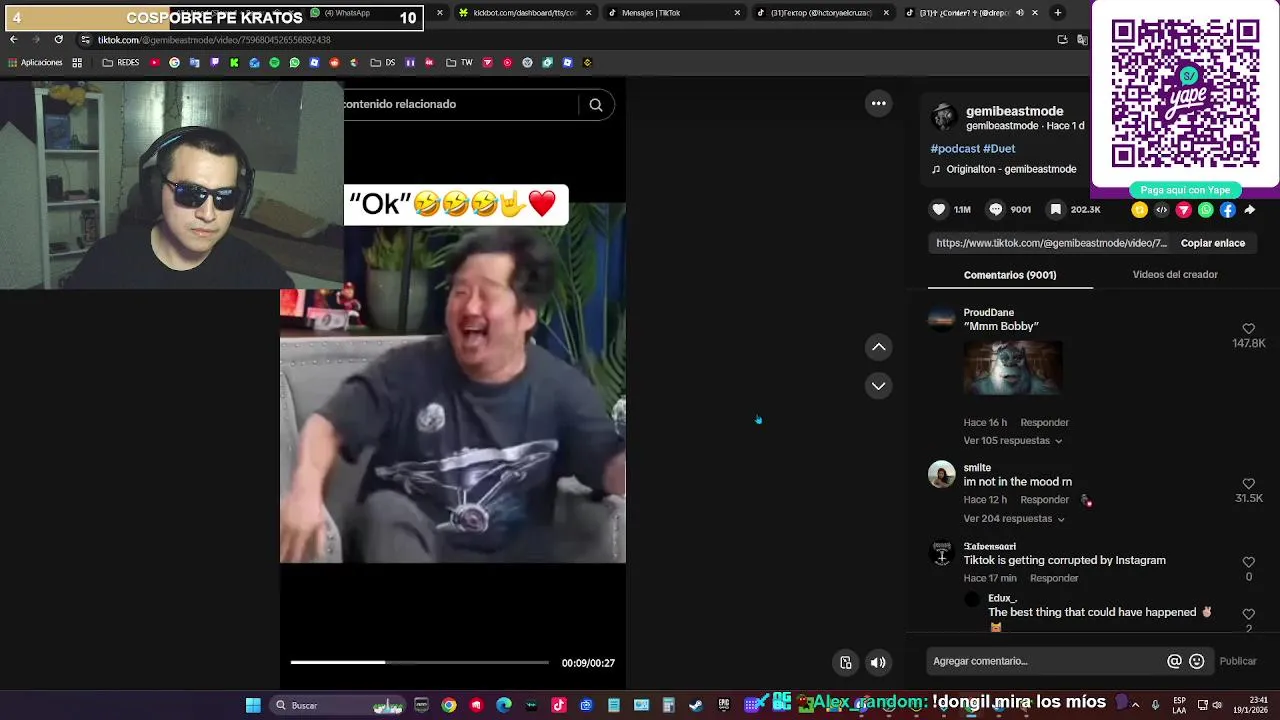Click the browser address bar URL
1280x720 pixels.
[x=214, y=40]
